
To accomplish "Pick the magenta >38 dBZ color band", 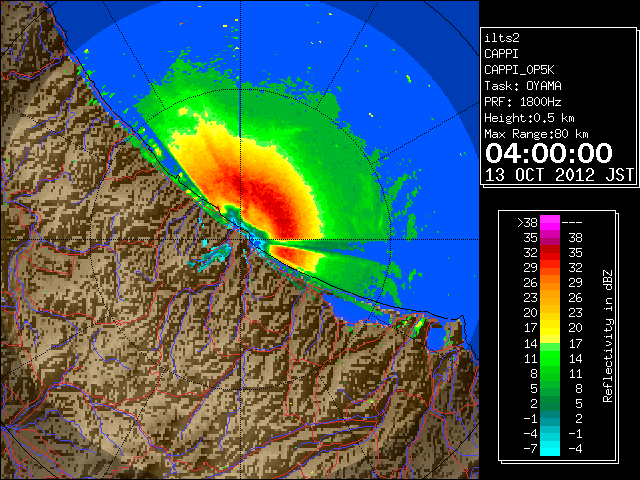I will (550, 223).
